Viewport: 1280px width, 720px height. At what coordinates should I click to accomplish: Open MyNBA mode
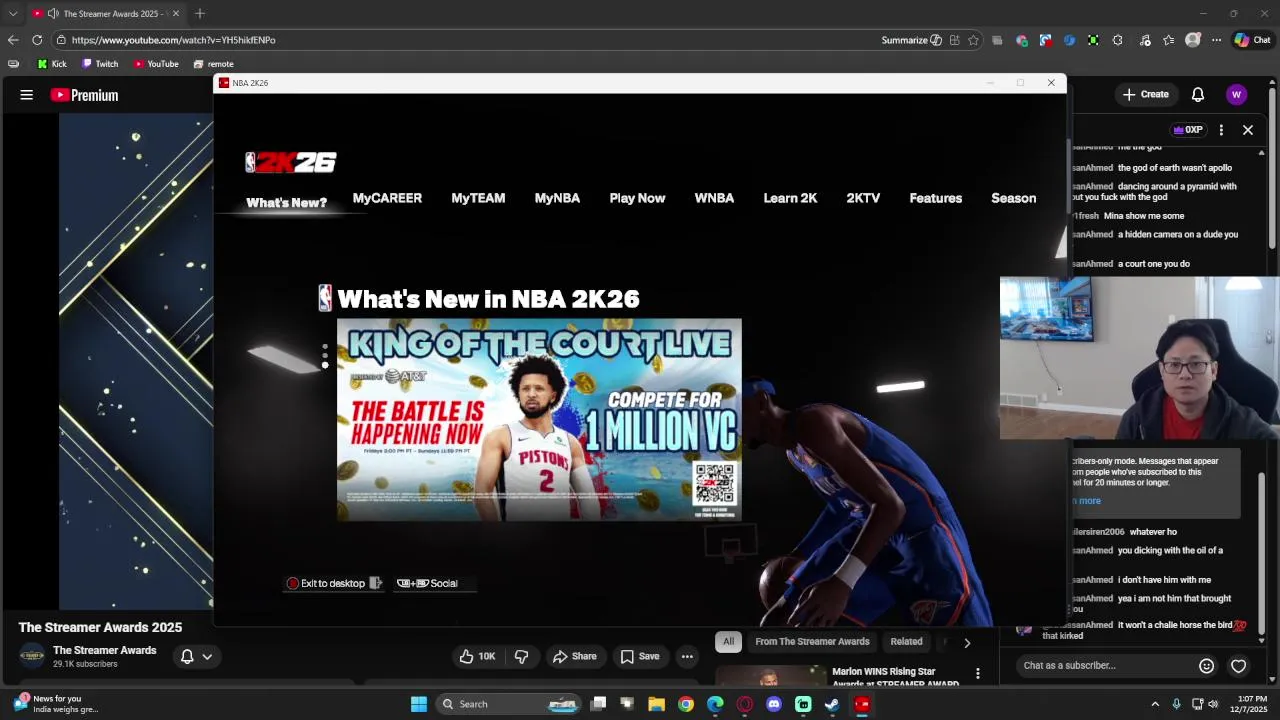(x=557, y=198)
